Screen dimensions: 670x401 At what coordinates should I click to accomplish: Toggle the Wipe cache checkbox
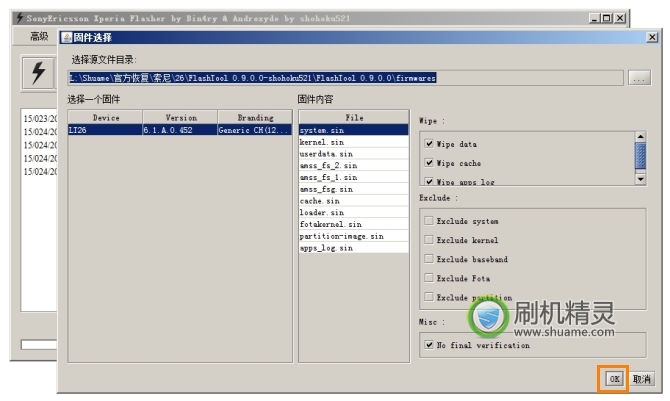point(429,163)
